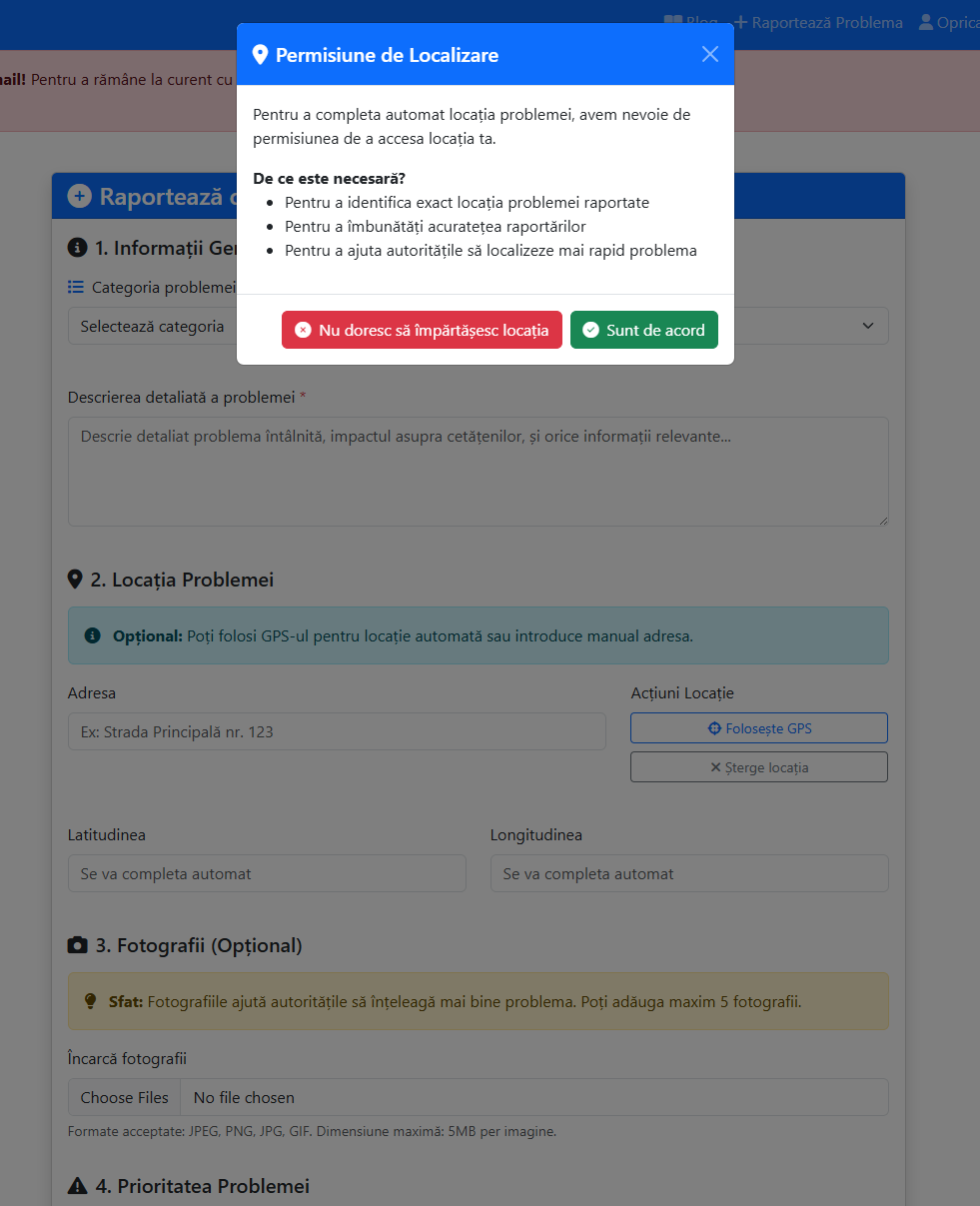Click Choose Files to upload photos
The width and height of the screenshot is (980, 1206).
point(125,1097)
